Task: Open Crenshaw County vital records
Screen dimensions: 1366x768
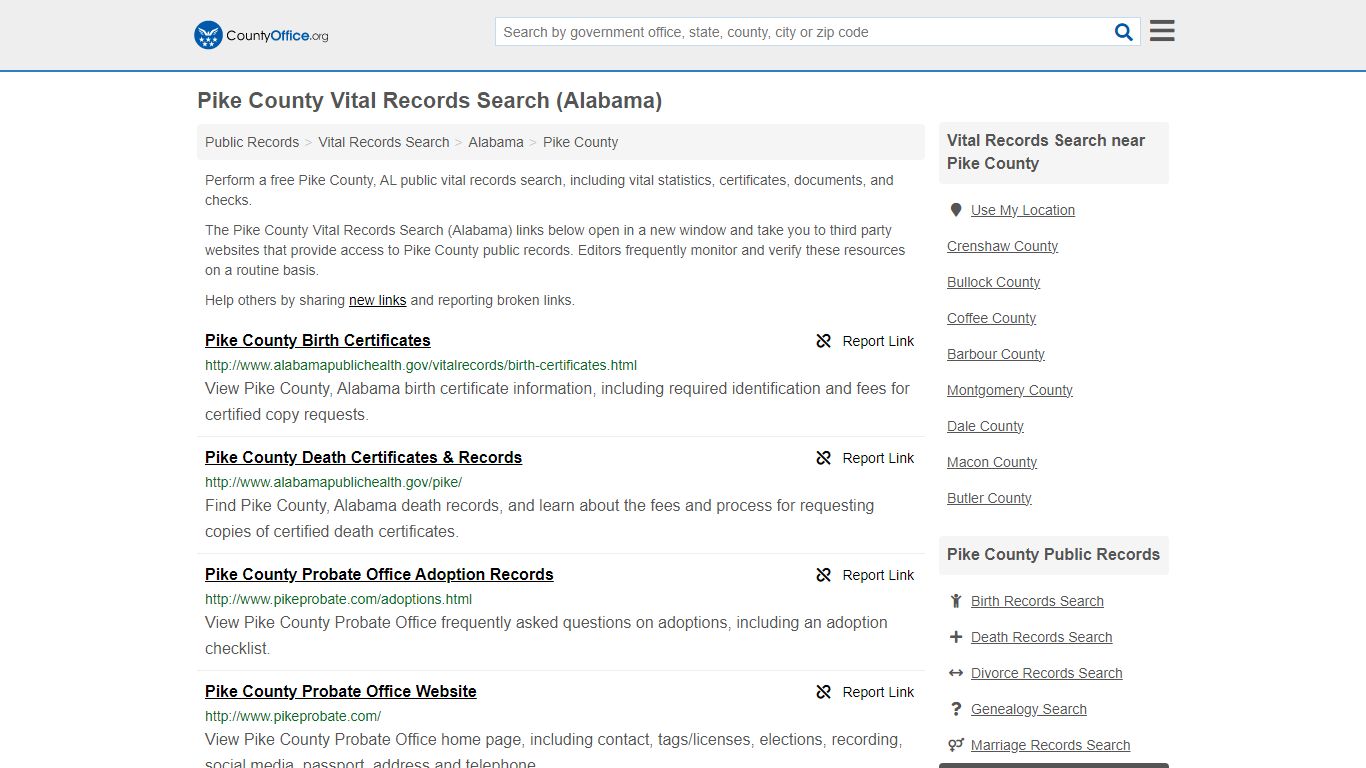Action: pos(1002,246)
